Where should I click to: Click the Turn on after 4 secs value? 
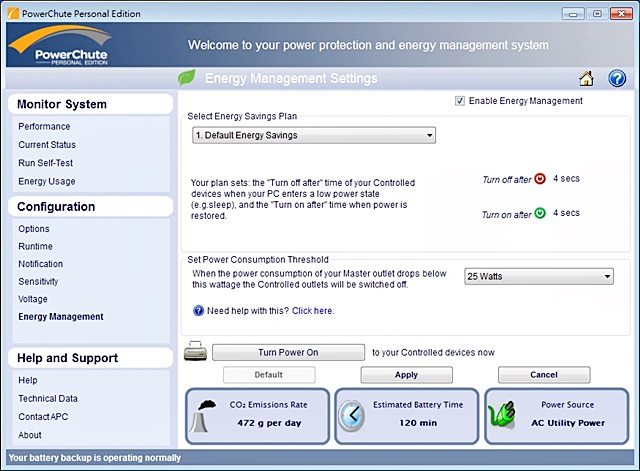point(566,213)
